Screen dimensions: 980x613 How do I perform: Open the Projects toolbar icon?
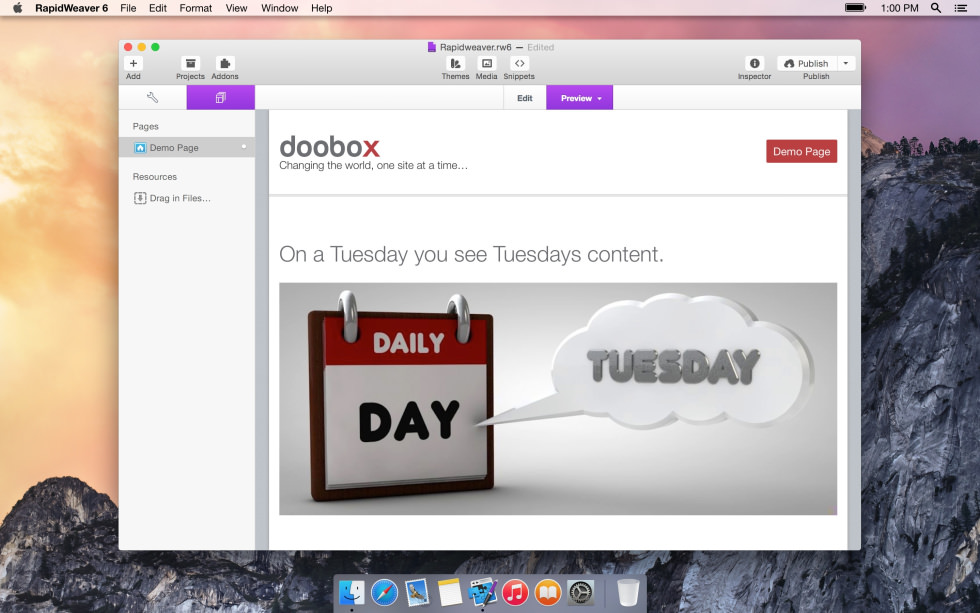(190, 63)
